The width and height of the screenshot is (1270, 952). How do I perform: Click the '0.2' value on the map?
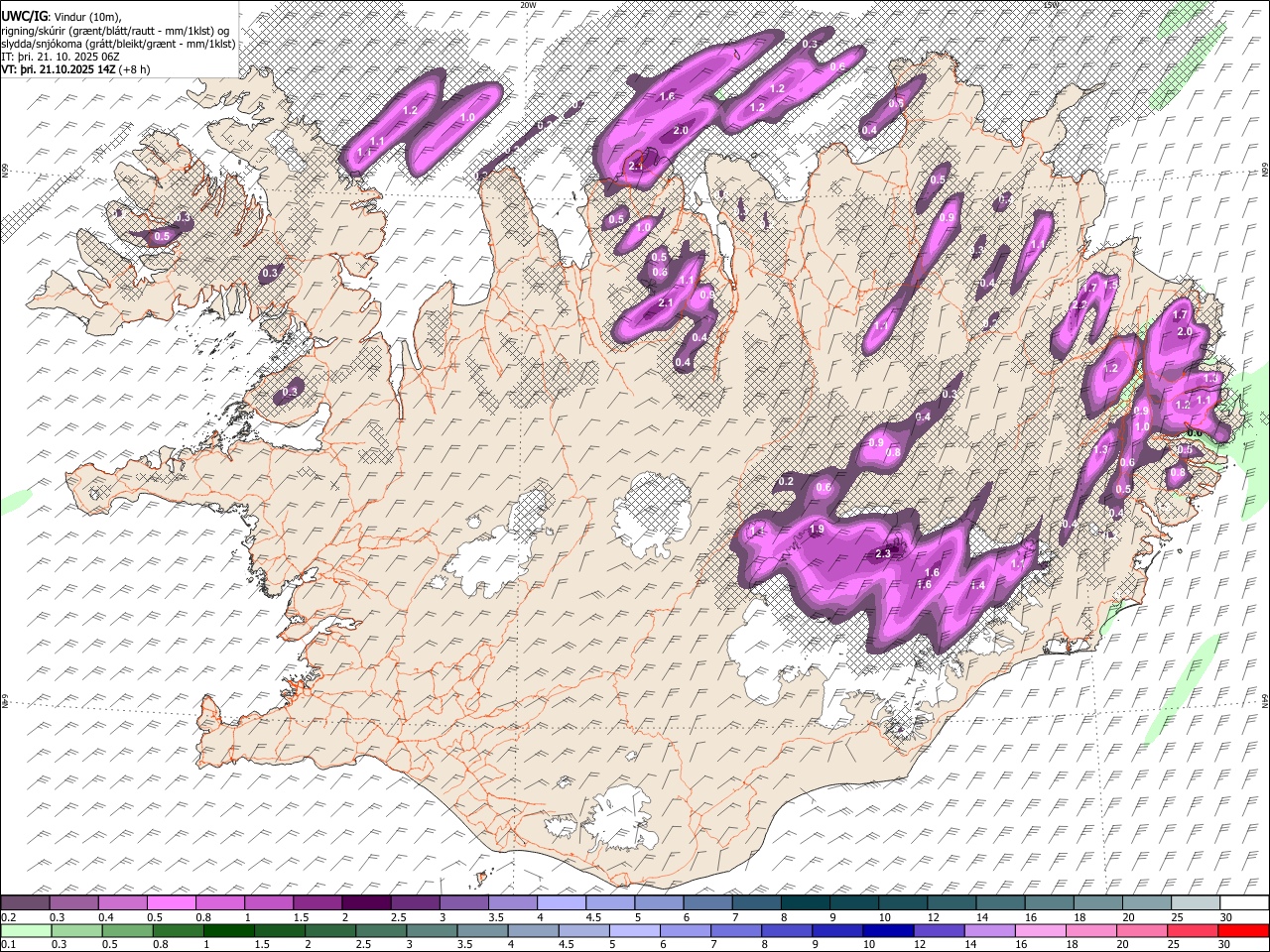787,482
